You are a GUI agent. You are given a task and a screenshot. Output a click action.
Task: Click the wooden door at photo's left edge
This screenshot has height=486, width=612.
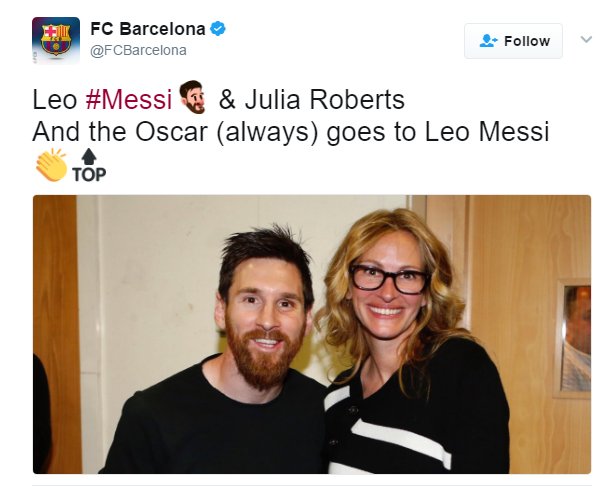click(x=55, y=330)
